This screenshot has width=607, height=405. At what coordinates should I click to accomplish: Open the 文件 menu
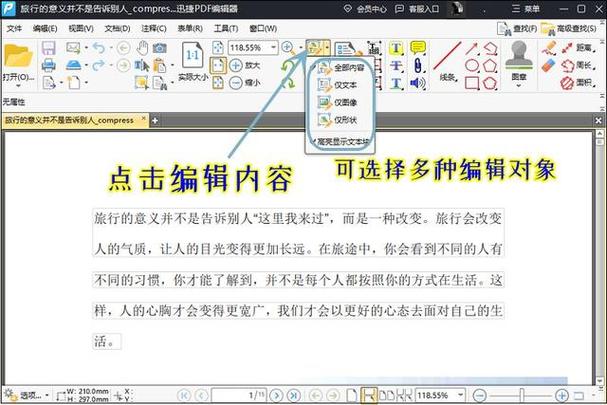pyautogui.click(x=14, y=28)
